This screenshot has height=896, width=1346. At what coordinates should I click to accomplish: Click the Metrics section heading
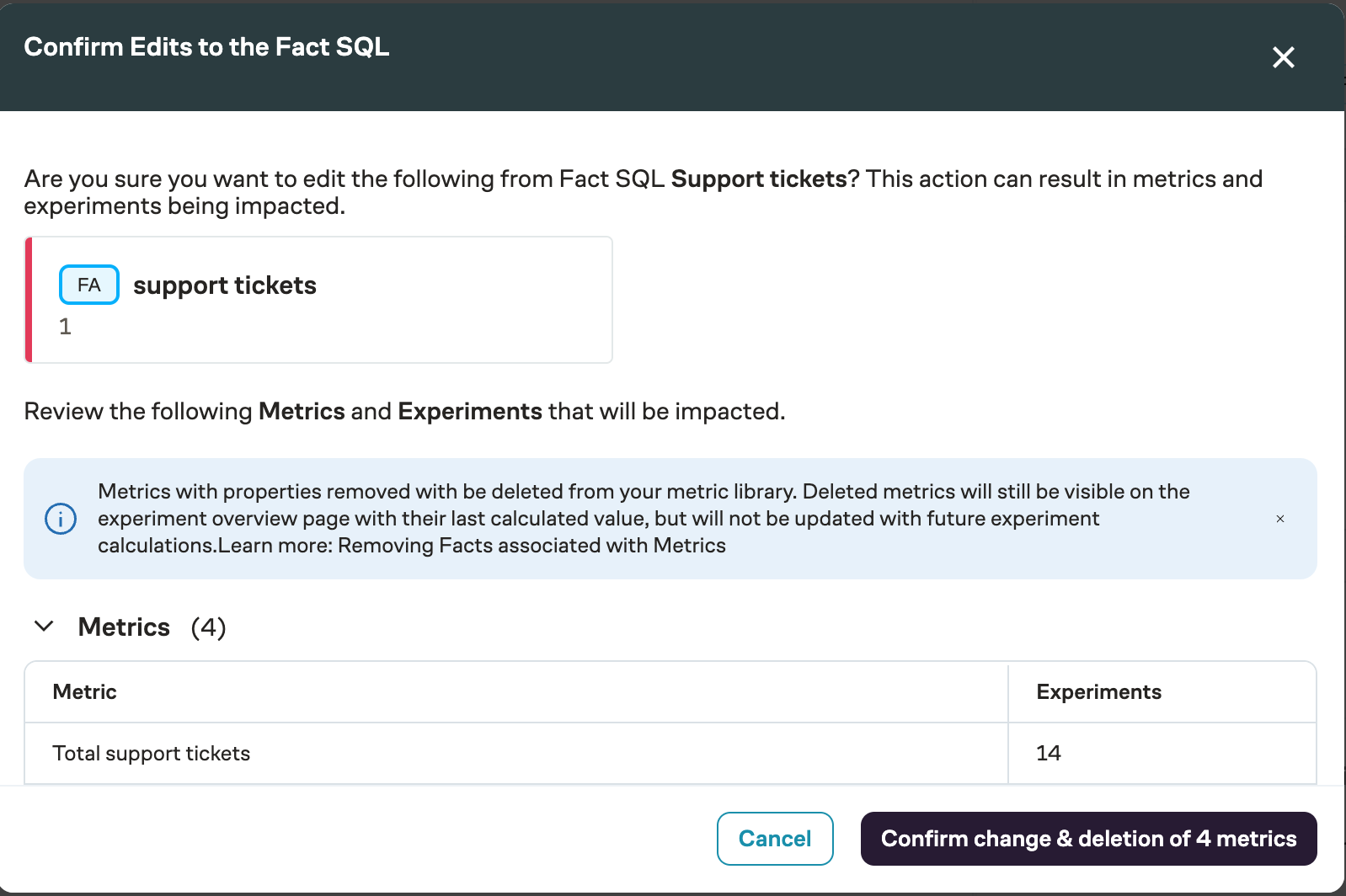point(124,627)
